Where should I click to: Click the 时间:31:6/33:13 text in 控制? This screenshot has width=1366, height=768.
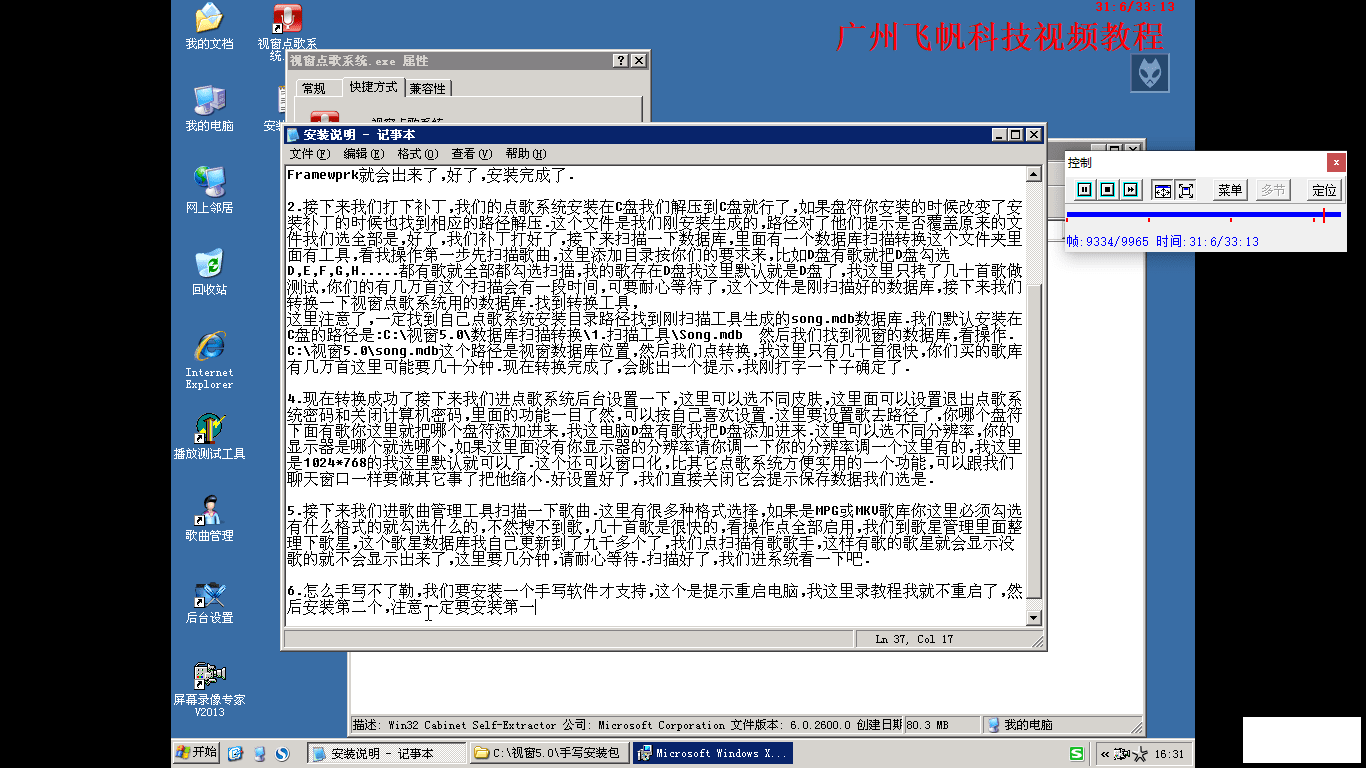click(x=1207, y=241)
